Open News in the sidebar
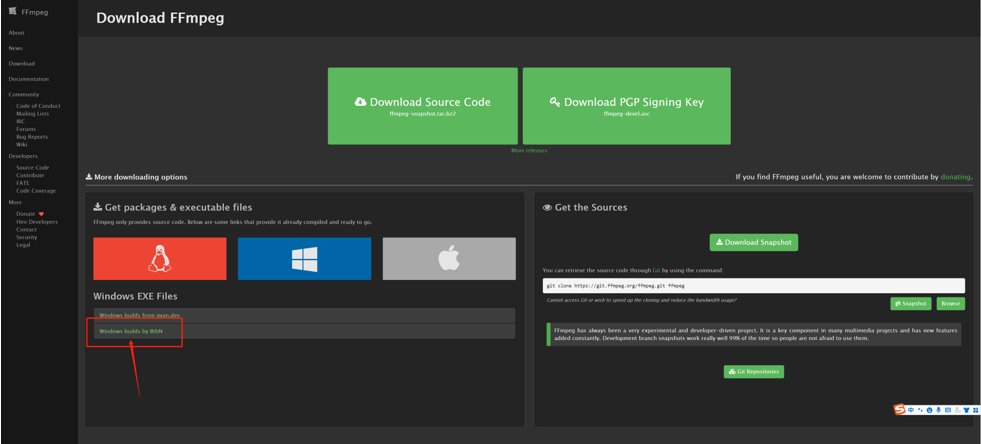Image resolution: width=981 pixels, height=444 pixels. (16, 48)
